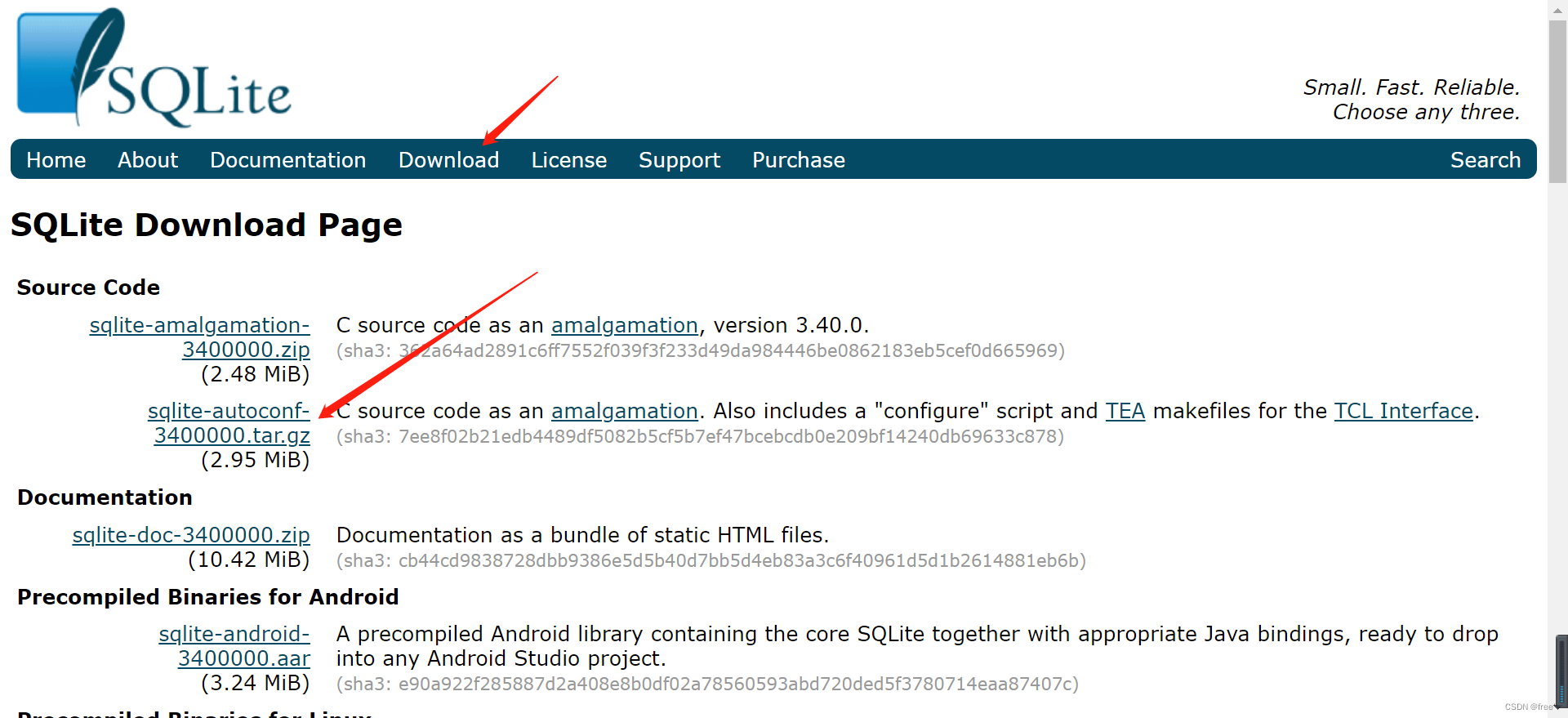Download sqlite-autoconf-3400000.tar.gz

click(x=229, y=423)
